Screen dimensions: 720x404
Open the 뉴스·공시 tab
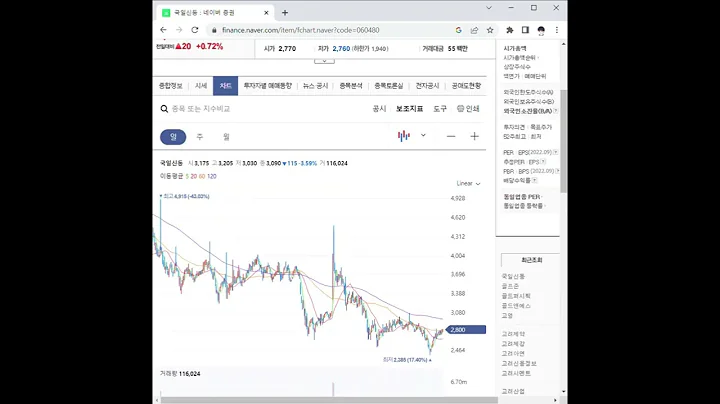[x=315, y=86]
